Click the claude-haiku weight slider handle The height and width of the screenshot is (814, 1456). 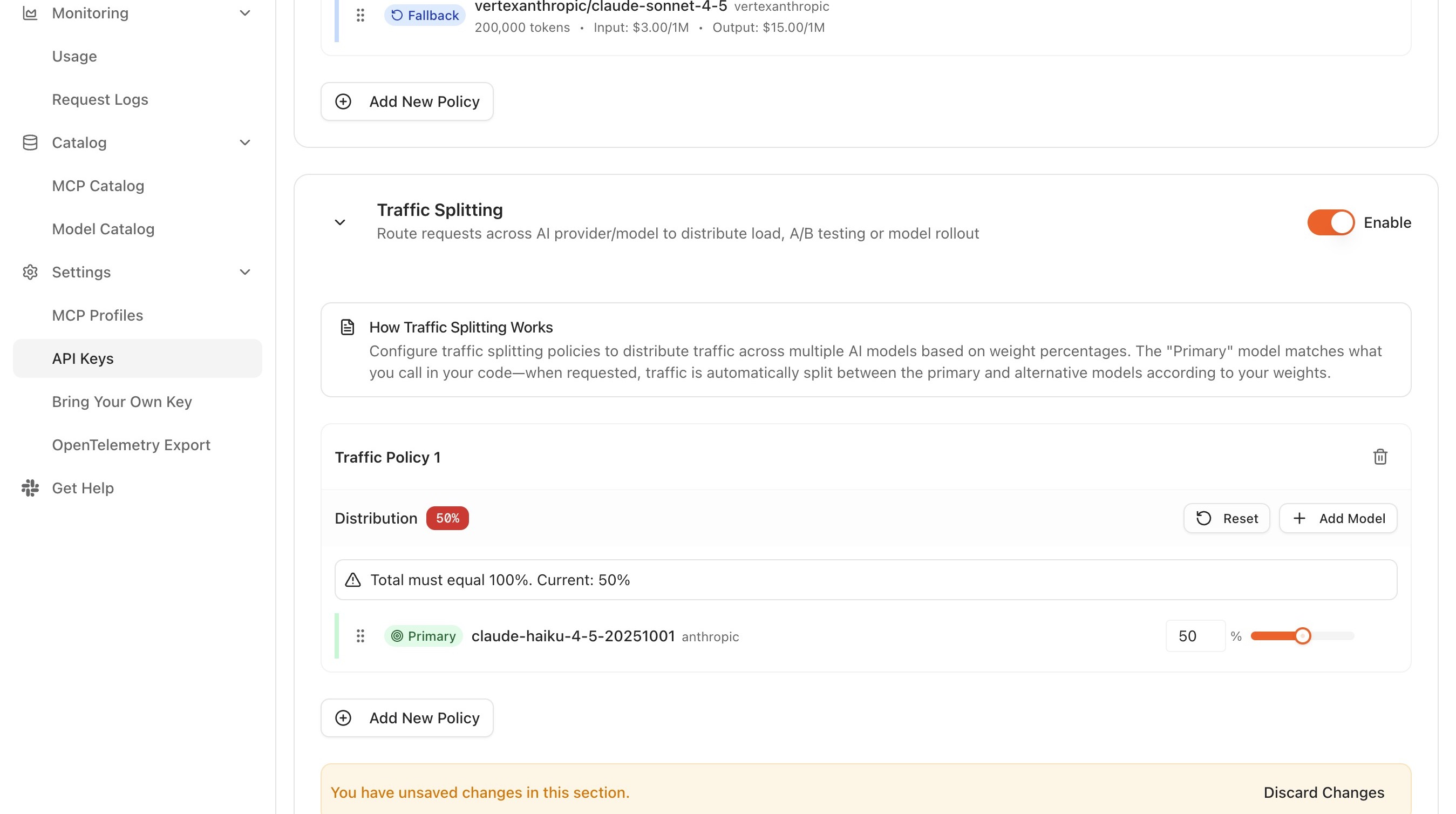click(1302, 636)
